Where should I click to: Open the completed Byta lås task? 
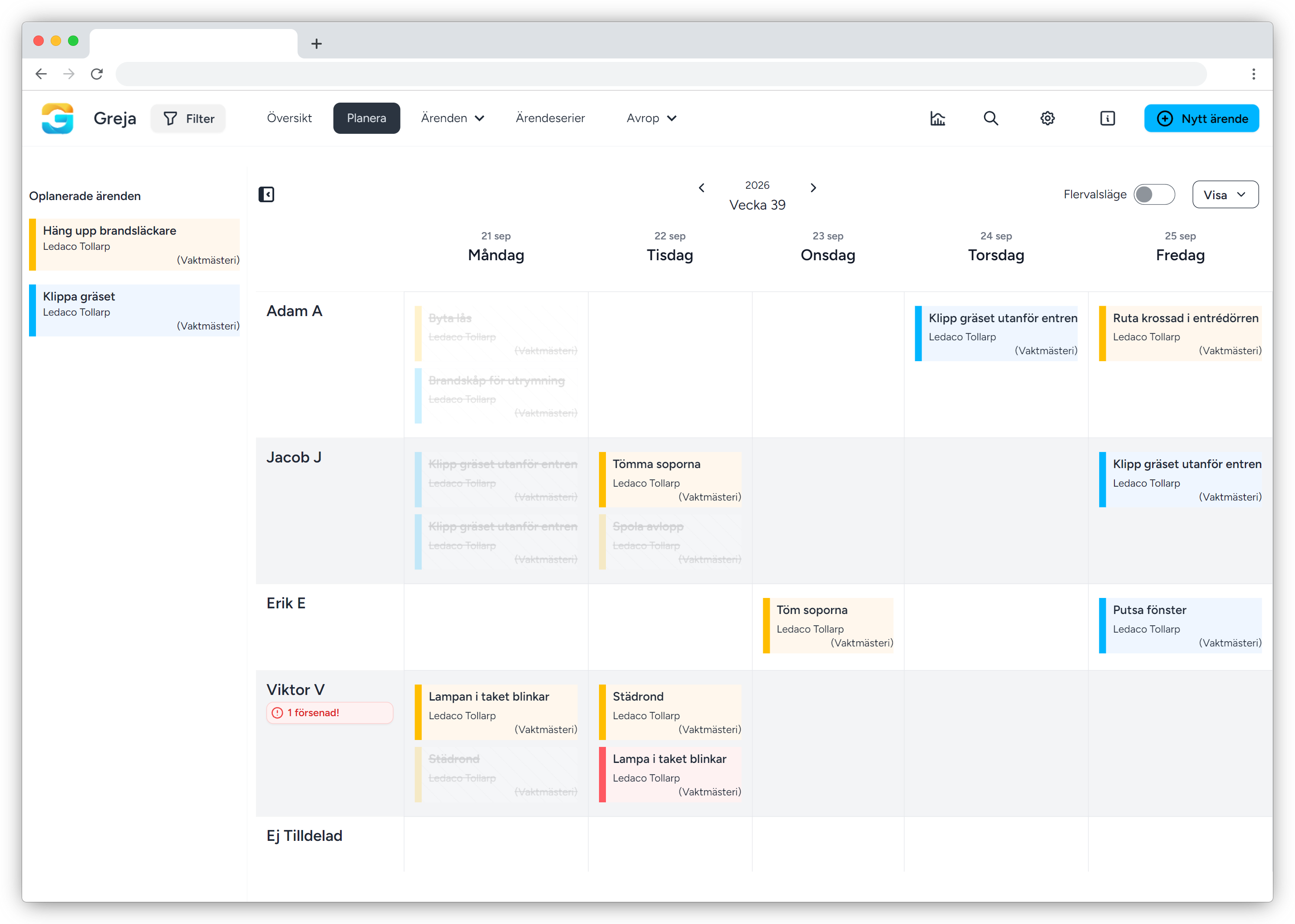click(x=495, y=334)
